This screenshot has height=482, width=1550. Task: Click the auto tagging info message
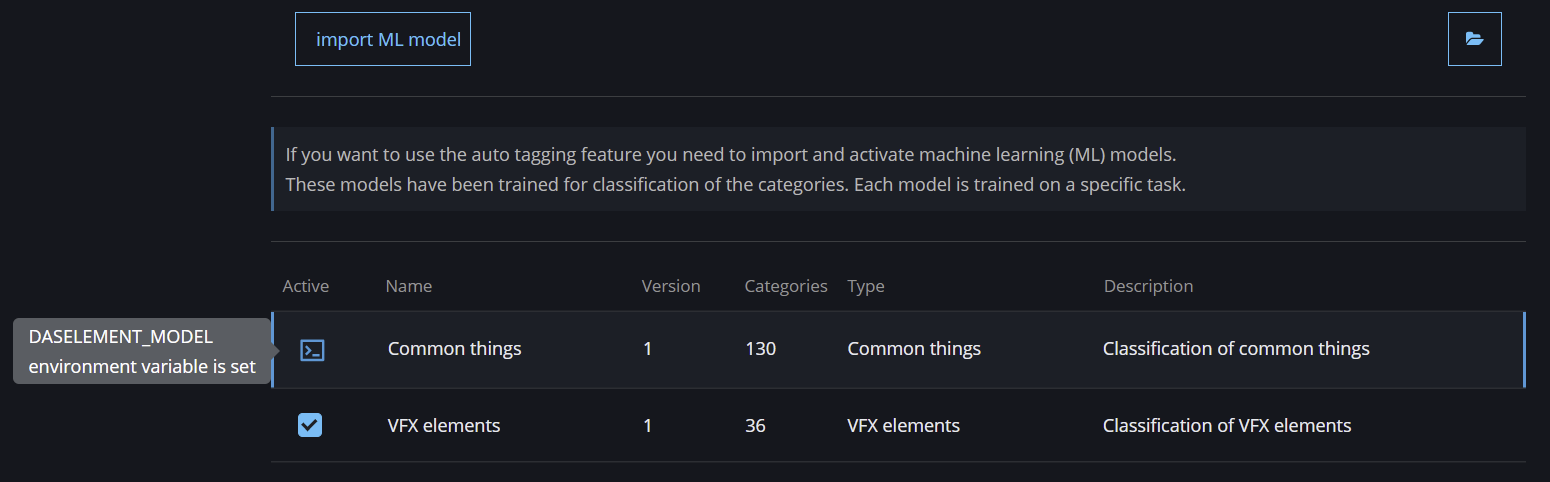[x=736, y=170]
